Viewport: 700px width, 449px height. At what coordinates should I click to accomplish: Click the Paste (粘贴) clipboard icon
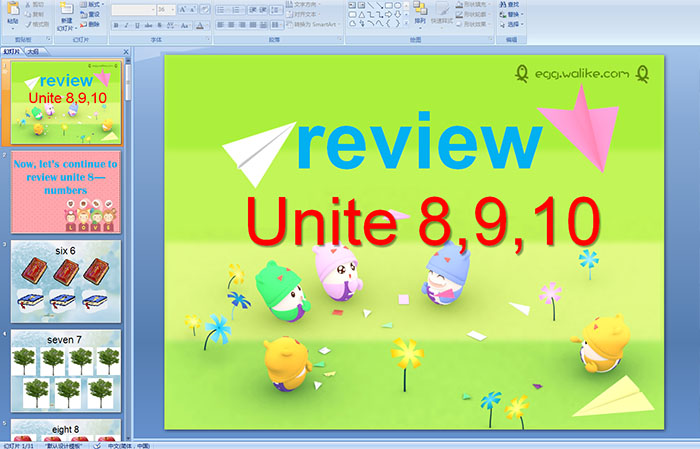point(13,8)
